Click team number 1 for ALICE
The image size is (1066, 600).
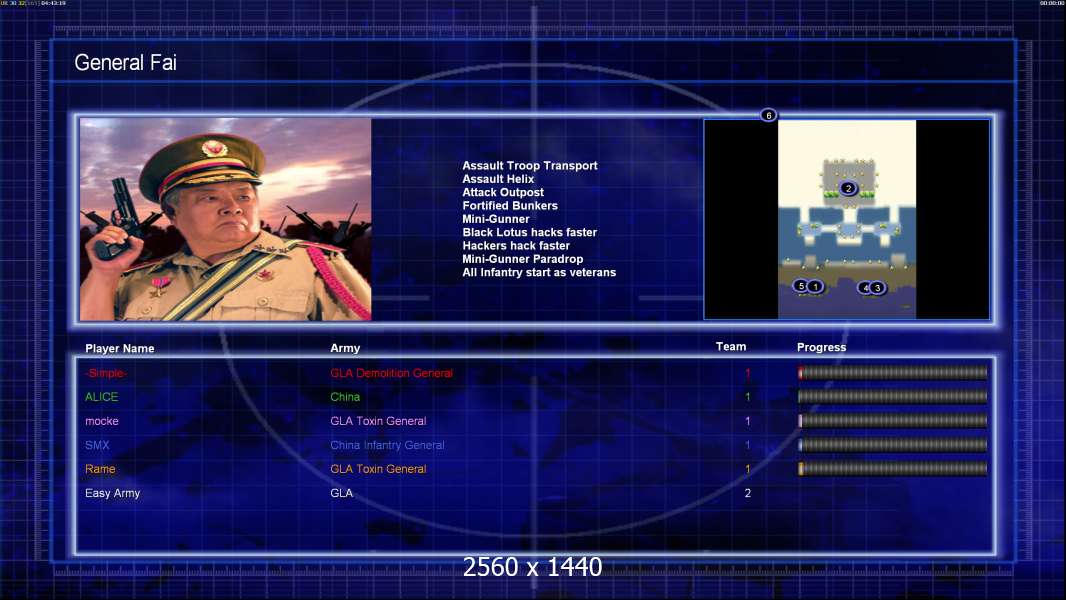(x=748, y=397)
